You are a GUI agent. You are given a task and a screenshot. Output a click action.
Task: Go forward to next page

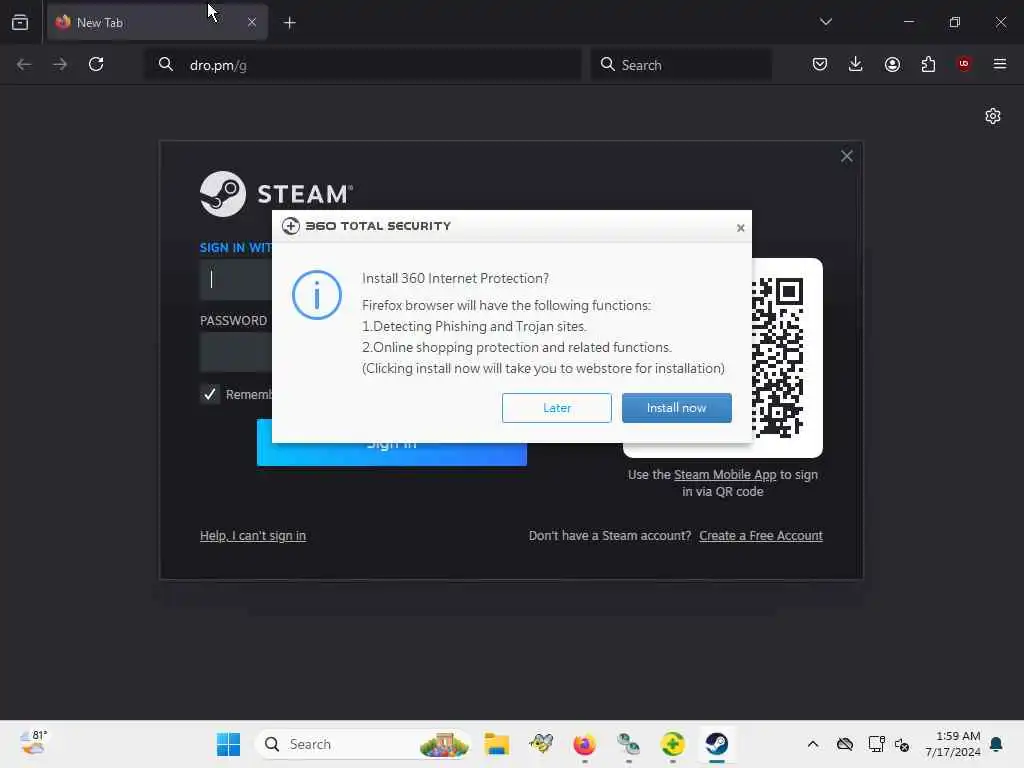coord(59,64)
